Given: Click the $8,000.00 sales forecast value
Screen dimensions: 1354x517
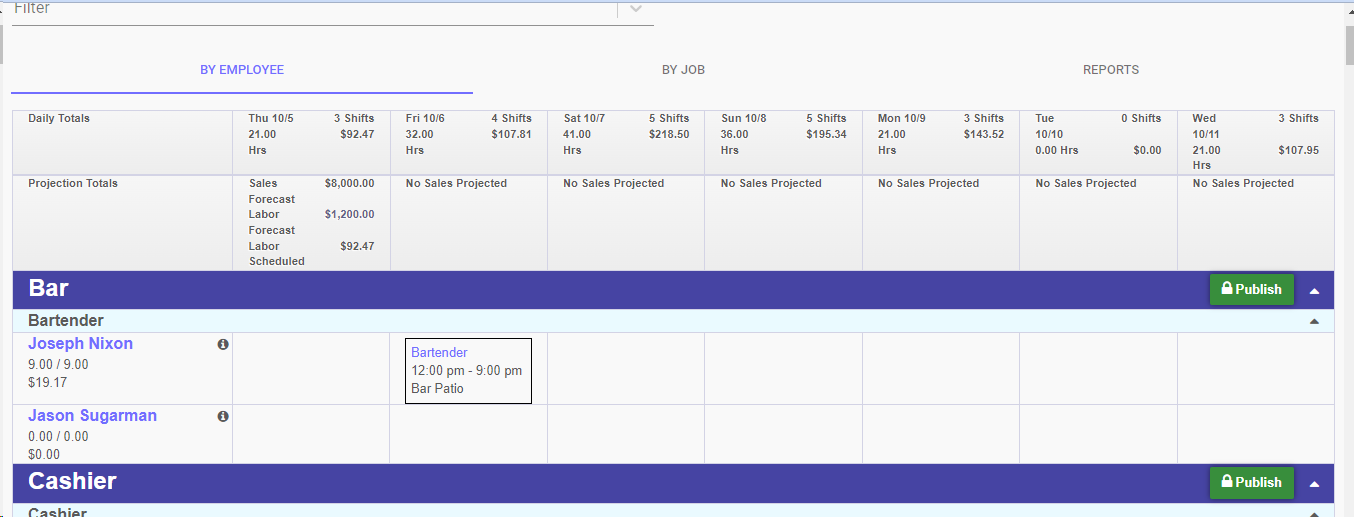Looking at the screenshot, I should point(350,184).
